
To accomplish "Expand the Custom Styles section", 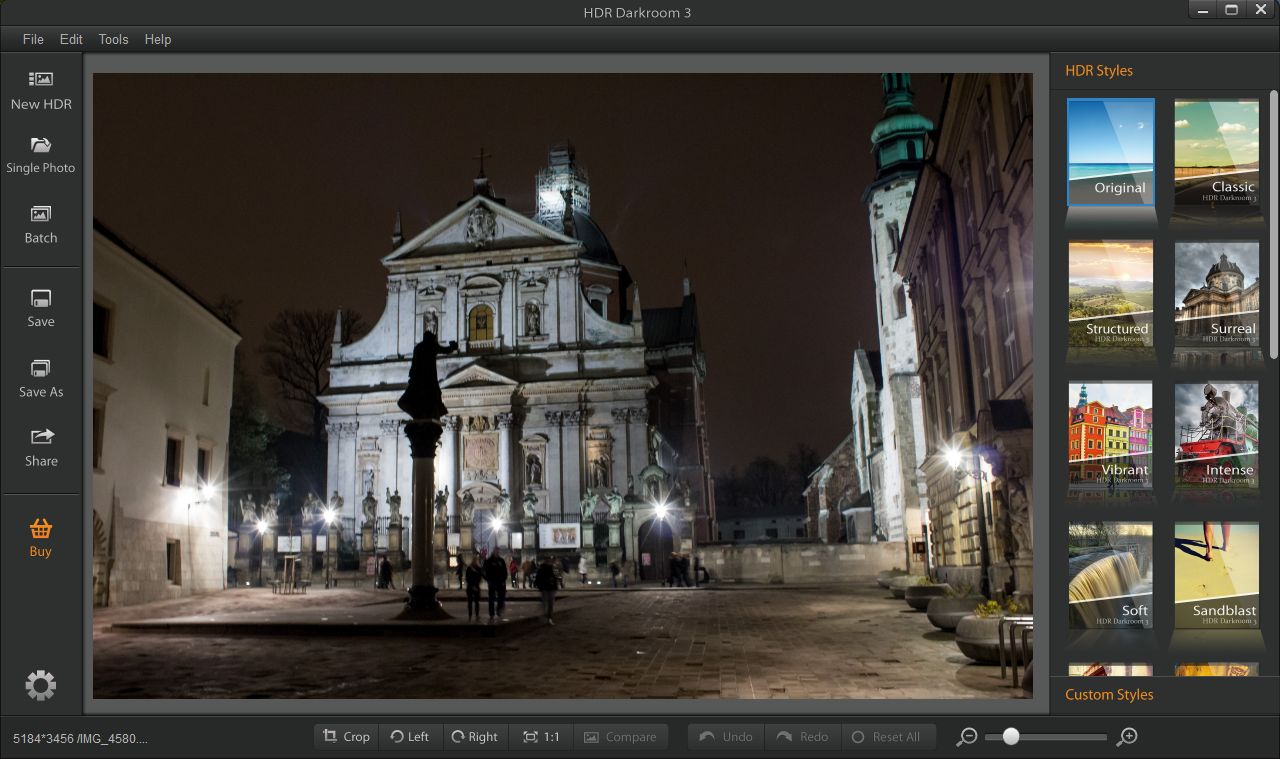I will coord(1109,694).
